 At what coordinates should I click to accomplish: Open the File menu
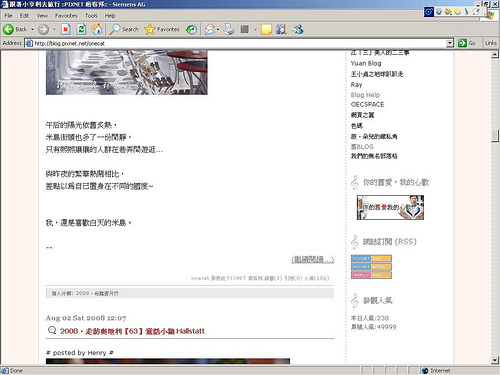8,16
